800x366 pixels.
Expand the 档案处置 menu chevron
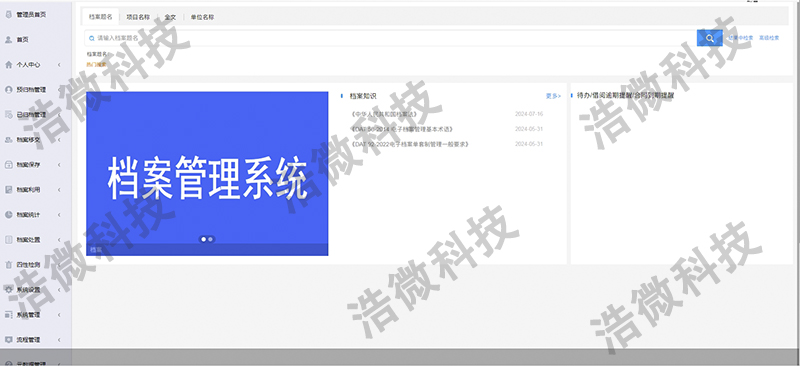(x=59, y=239)
